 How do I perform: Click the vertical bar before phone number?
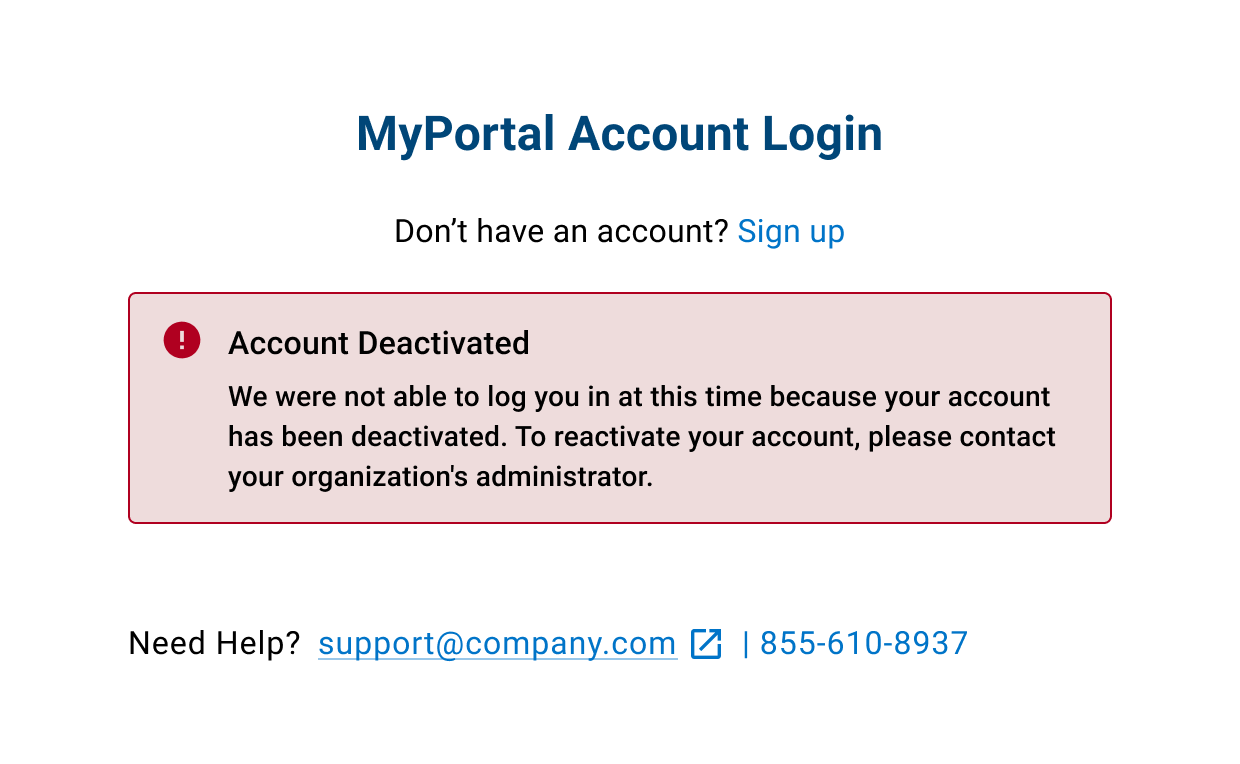click(x=745, y=643)
